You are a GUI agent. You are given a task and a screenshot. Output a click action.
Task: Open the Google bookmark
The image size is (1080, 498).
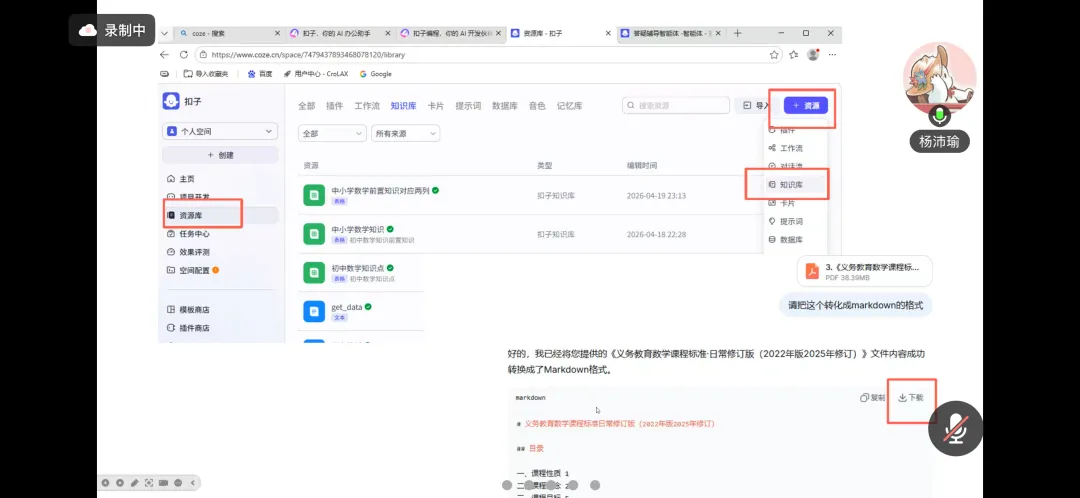(375, 74)
